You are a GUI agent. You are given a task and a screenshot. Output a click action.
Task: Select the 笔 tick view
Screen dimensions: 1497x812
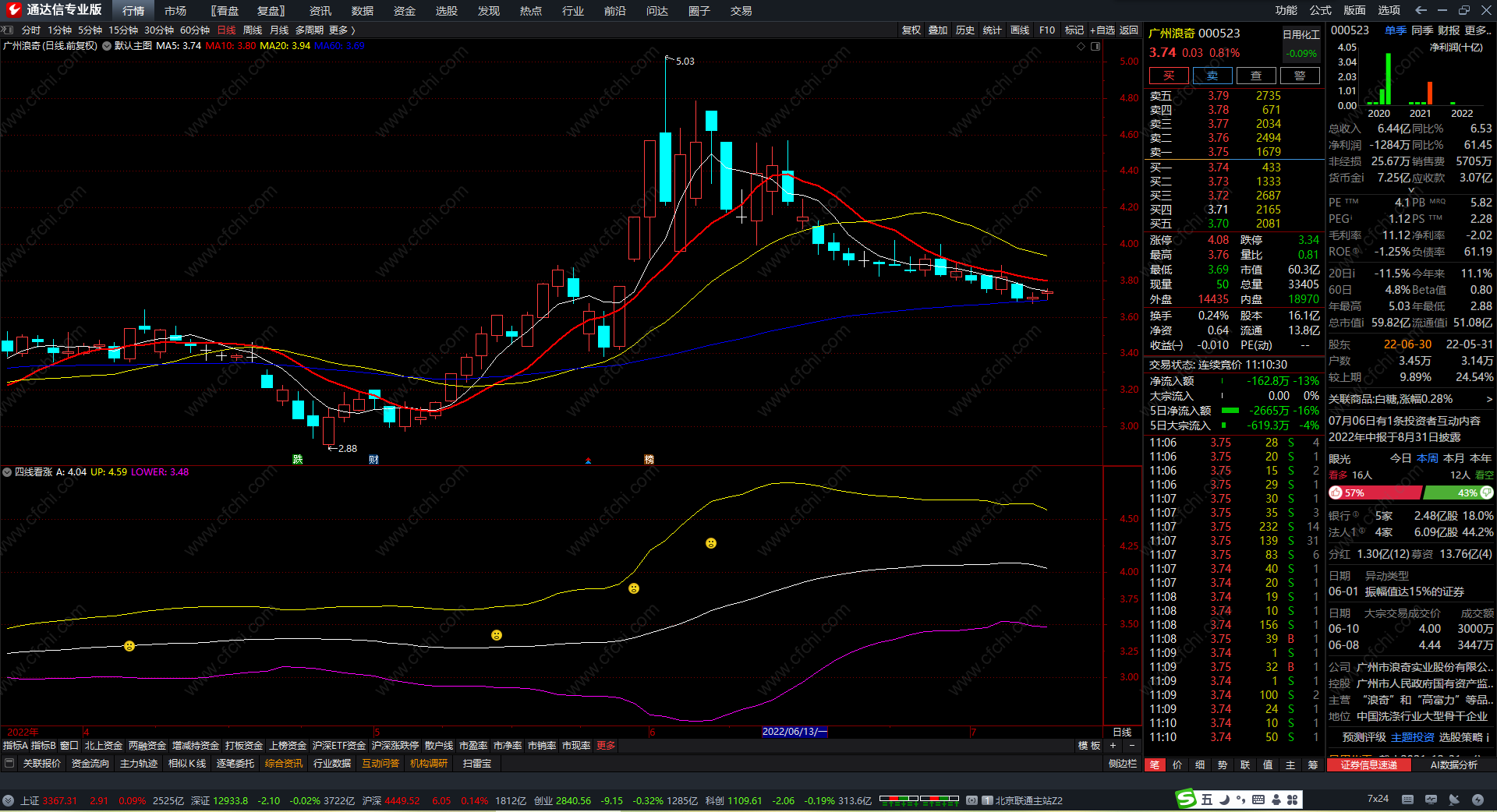coord(1155,764)
